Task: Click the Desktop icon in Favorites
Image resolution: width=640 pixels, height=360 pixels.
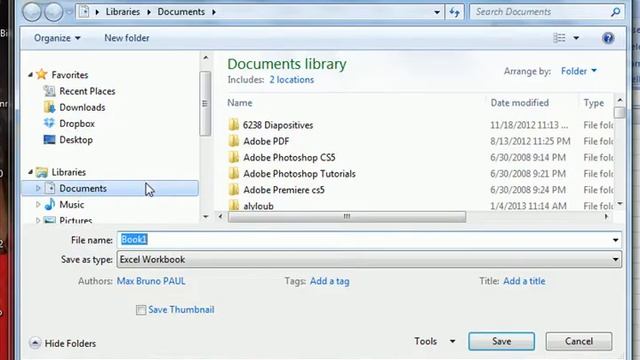Action: tap(49, 140)
